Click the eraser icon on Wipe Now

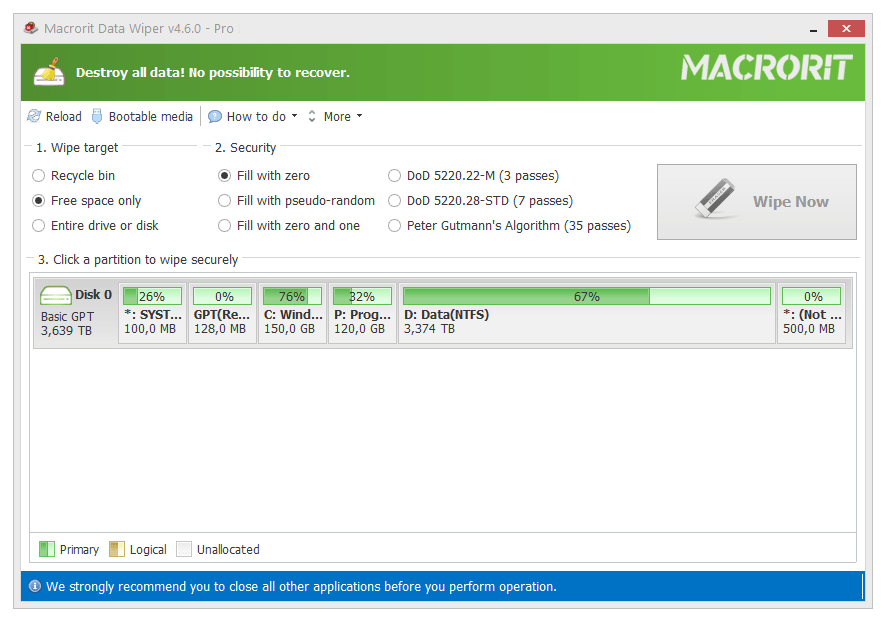(x=715, y=198)
